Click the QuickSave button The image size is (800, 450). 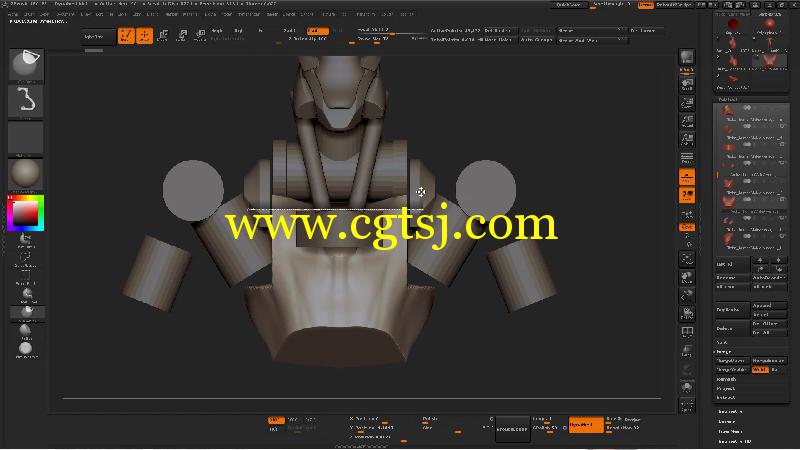coord(568,5)
